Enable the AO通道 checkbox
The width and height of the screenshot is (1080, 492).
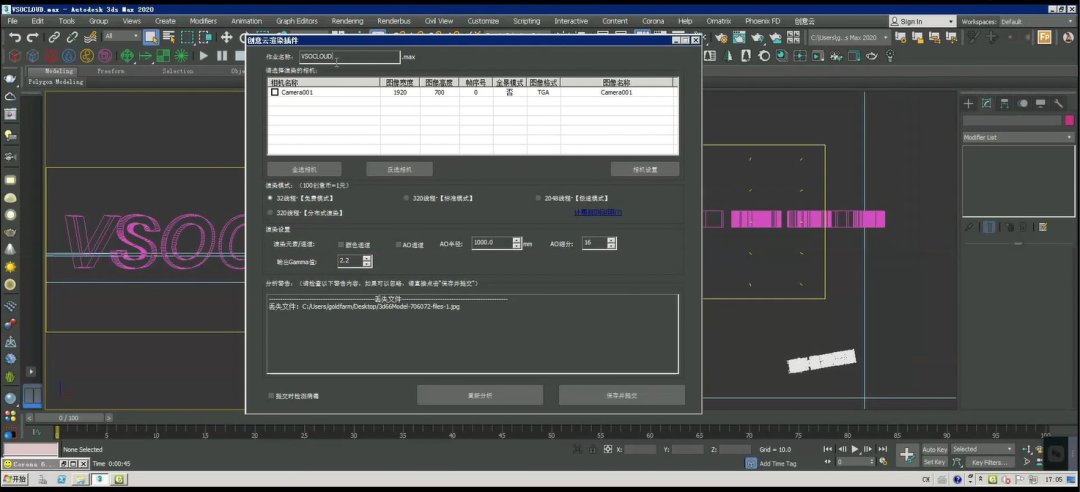point(398,245)
